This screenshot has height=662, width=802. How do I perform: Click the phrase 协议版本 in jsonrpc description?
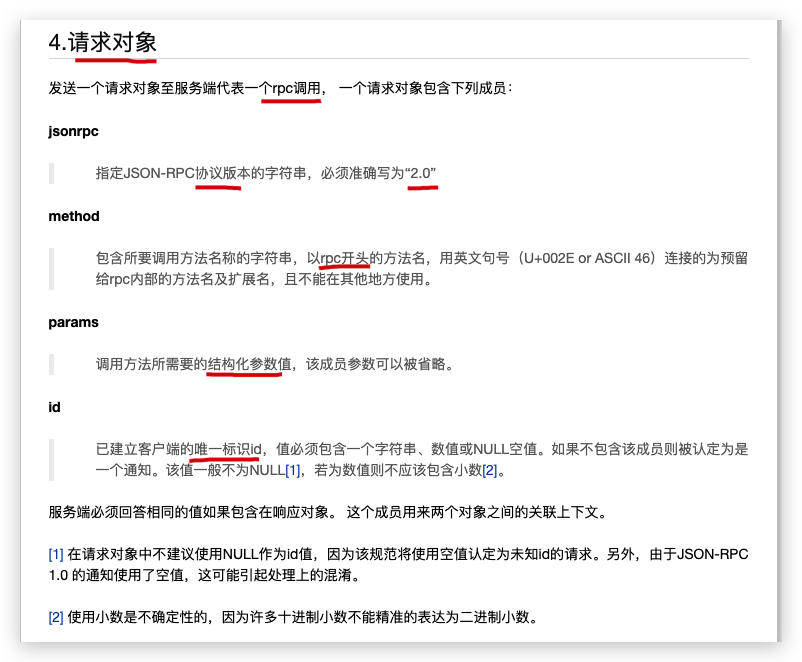click(222, 173)
